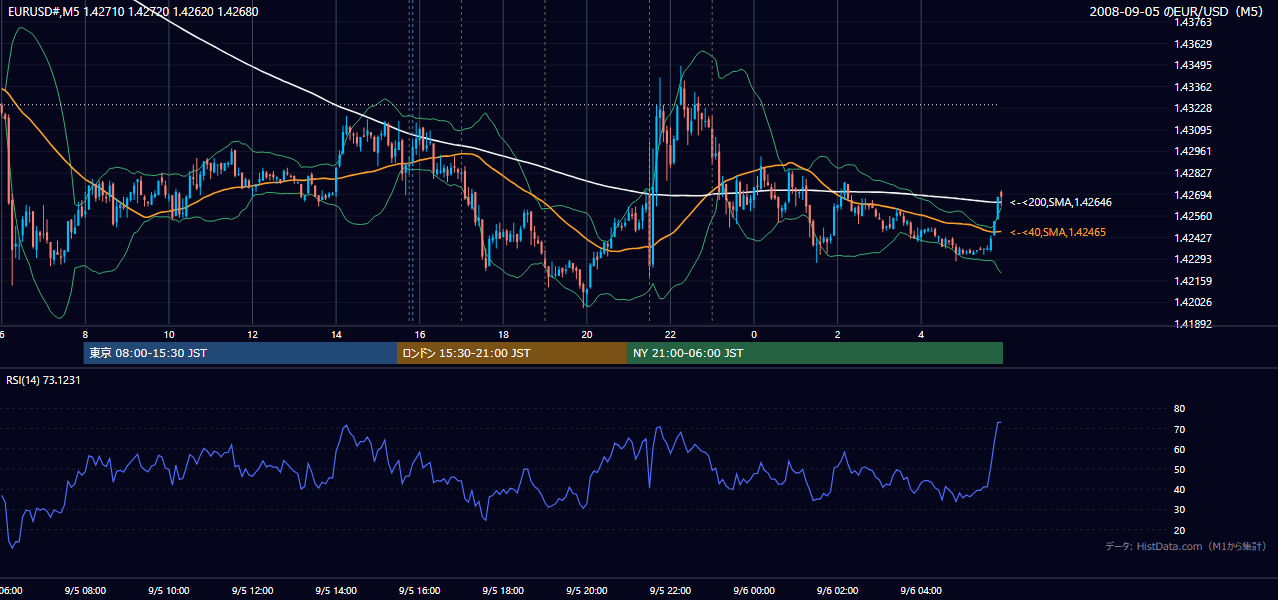Viewport: 1278px width, 600px height.
Task: Click RSI scale label 20
Action: (x=1180, y=530)
